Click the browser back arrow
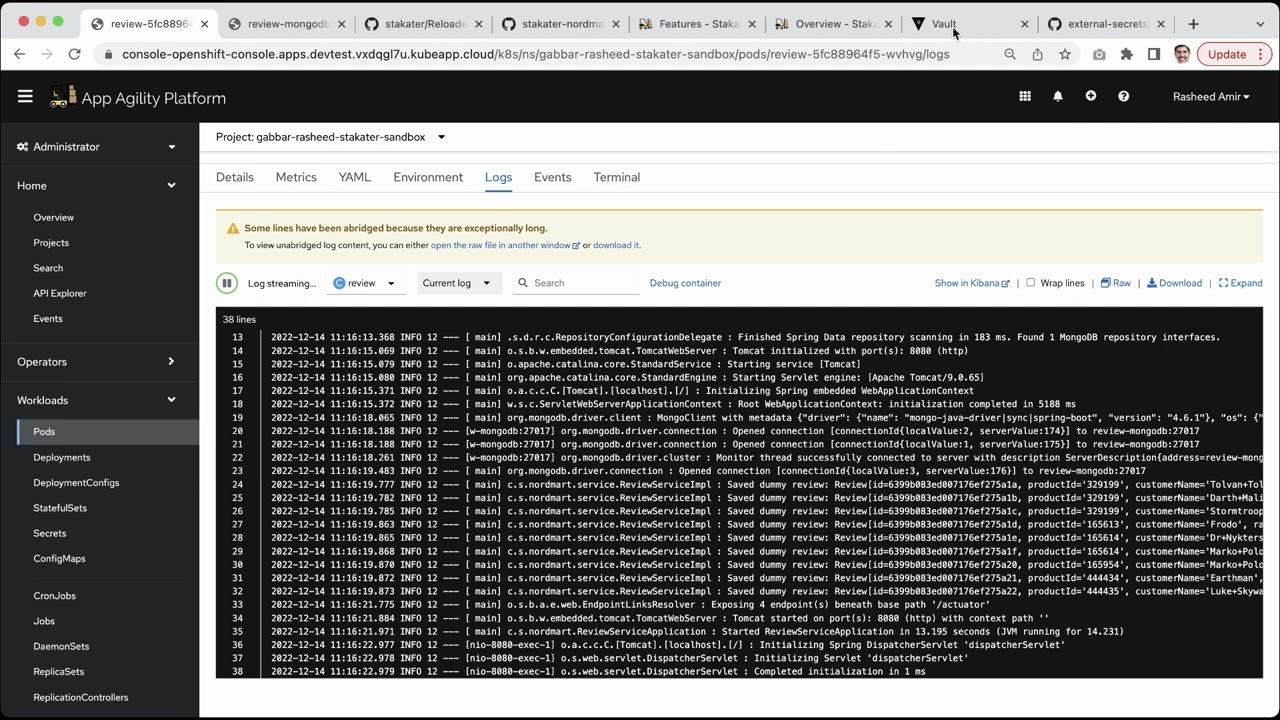The width and height of the screenshot is (1280, 720). pyautogui.click(x=21, y=54)
